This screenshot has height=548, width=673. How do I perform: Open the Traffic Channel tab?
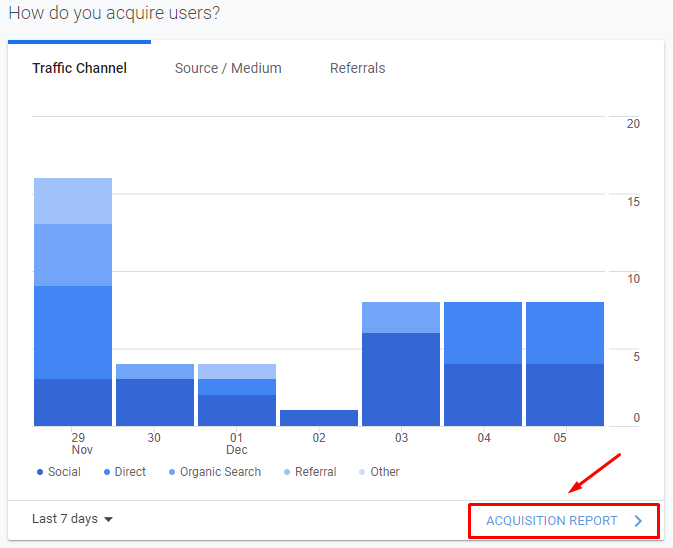click(x=79, y=68)
